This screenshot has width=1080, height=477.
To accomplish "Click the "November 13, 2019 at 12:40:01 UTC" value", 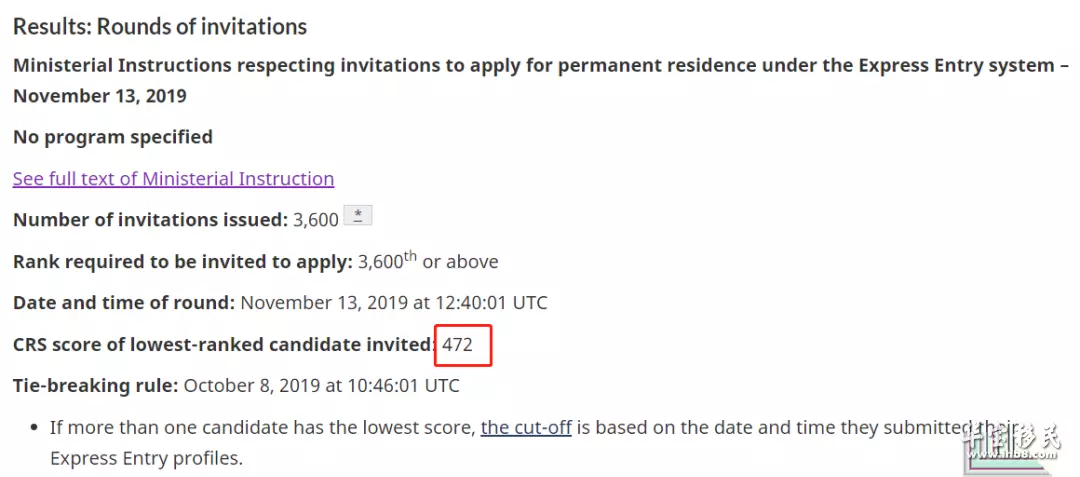I will pos(394,303).
